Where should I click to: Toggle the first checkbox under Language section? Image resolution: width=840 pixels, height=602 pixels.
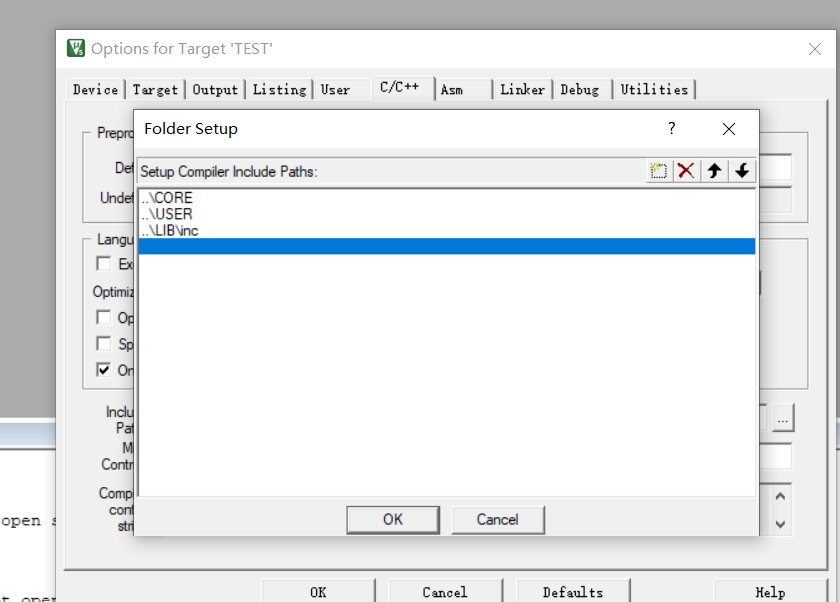103,264
